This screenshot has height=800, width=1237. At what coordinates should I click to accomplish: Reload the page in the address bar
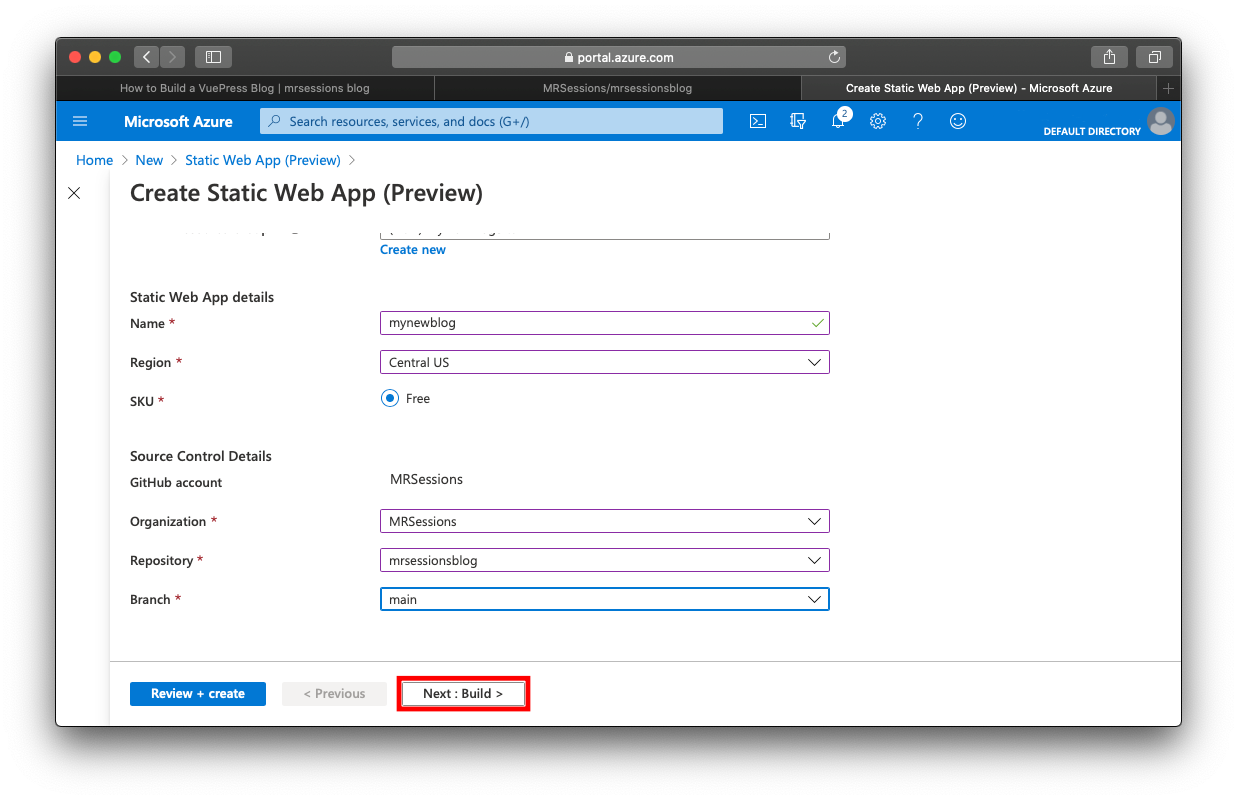(x=835, y=57)
